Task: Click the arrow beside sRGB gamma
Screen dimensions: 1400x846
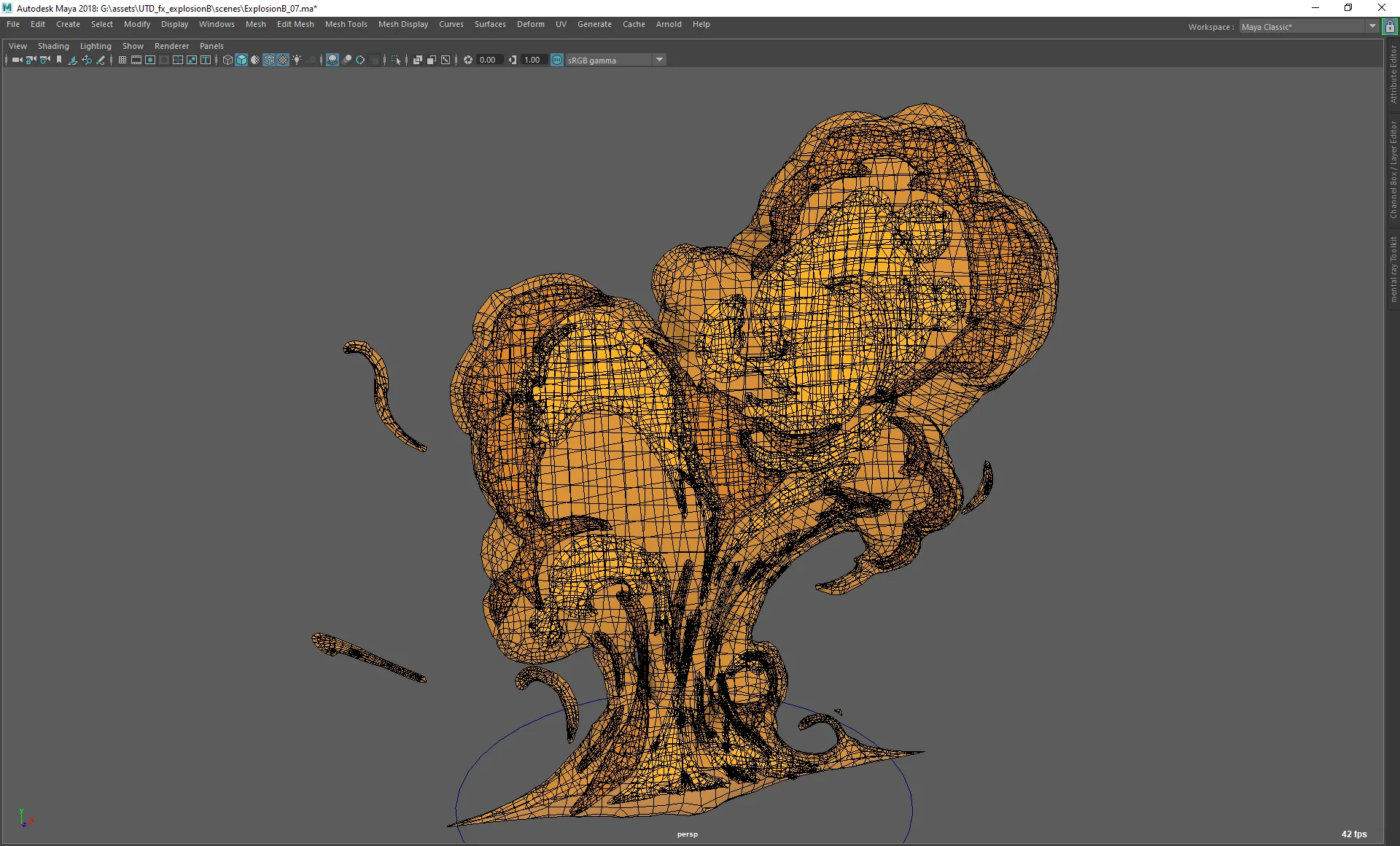Action: [x=659, y=60]
